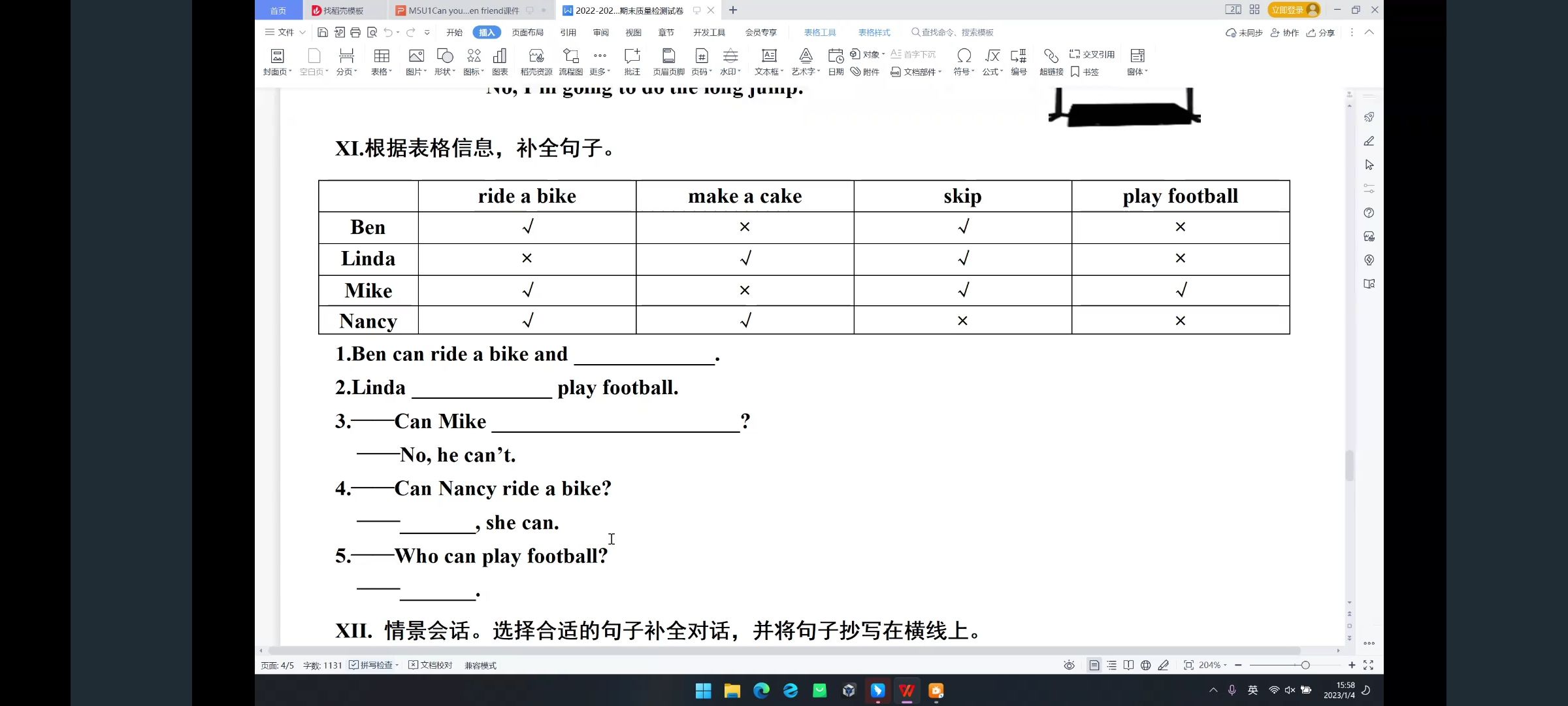Insert a chart via 图表 icon
Screen dimensions: 1568x706
(x=500, y=61)
